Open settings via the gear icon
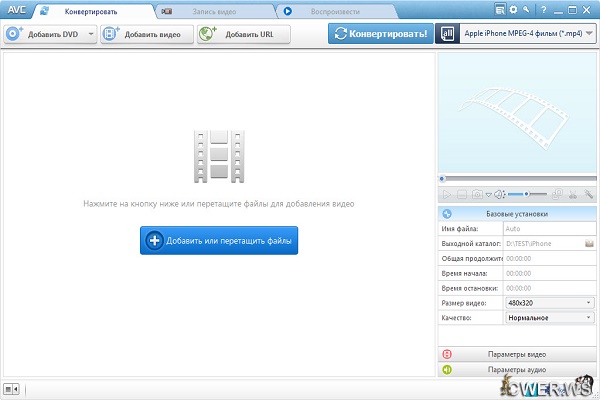 click(512, 9)
